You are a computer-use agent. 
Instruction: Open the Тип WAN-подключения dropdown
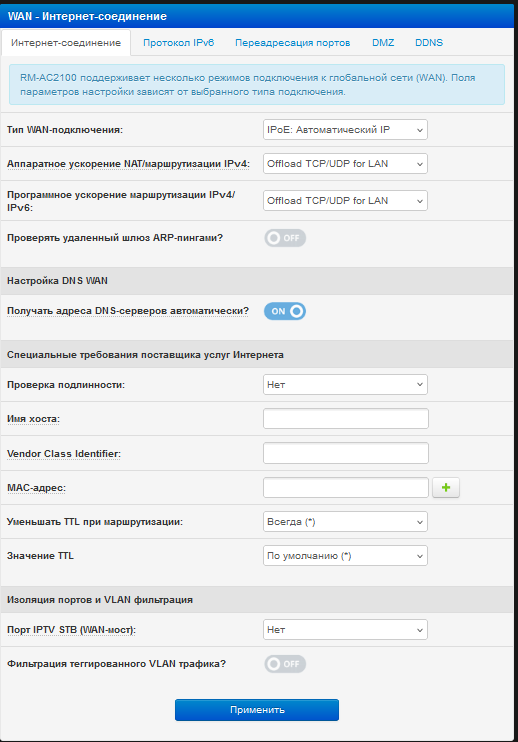(345, 130)
